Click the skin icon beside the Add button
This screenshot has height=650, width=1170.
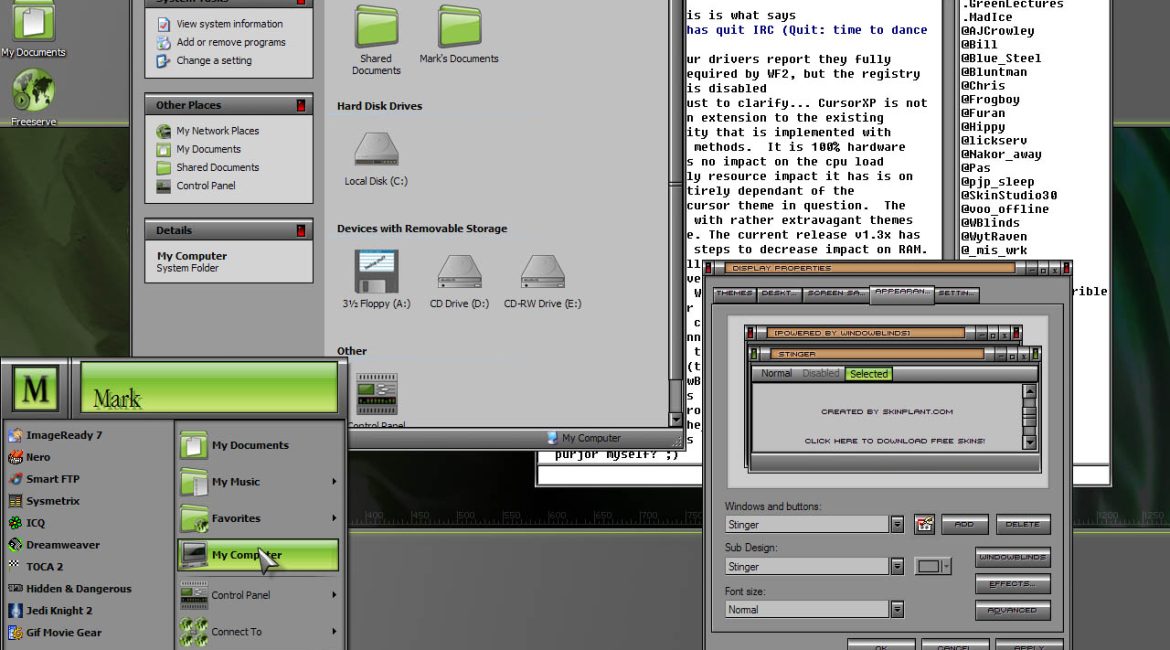[x=924, y=524]
